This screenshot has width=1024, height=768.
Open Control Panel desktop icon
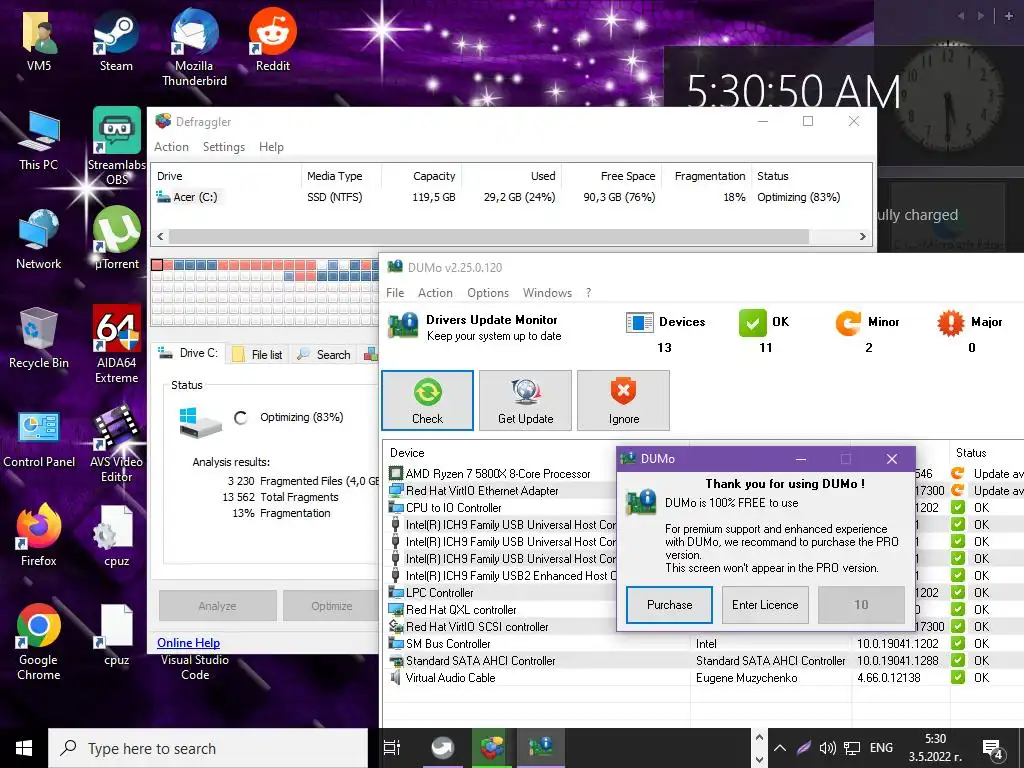tap(39, 439)
